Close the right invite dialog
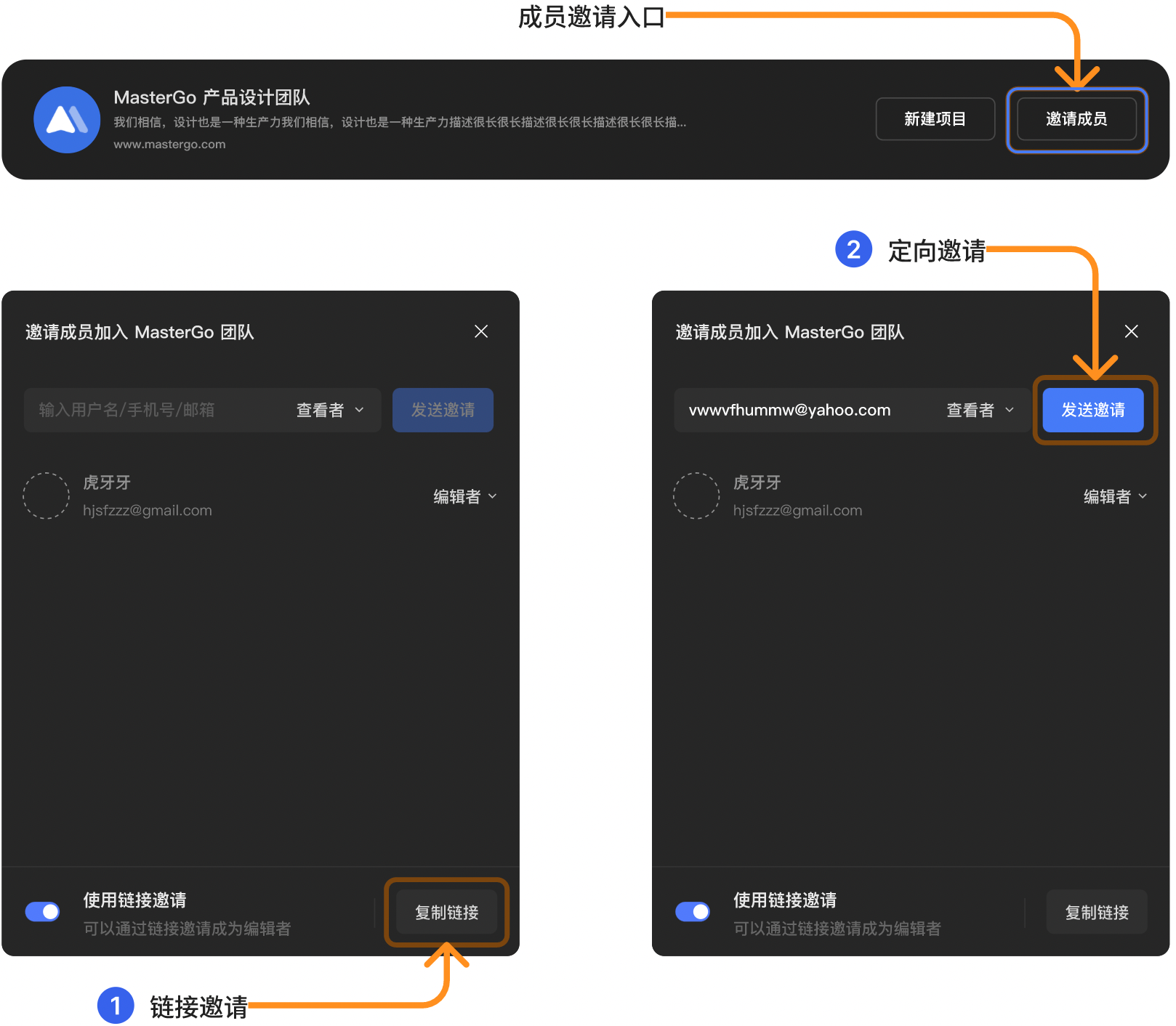 (x=1131, y=331)
